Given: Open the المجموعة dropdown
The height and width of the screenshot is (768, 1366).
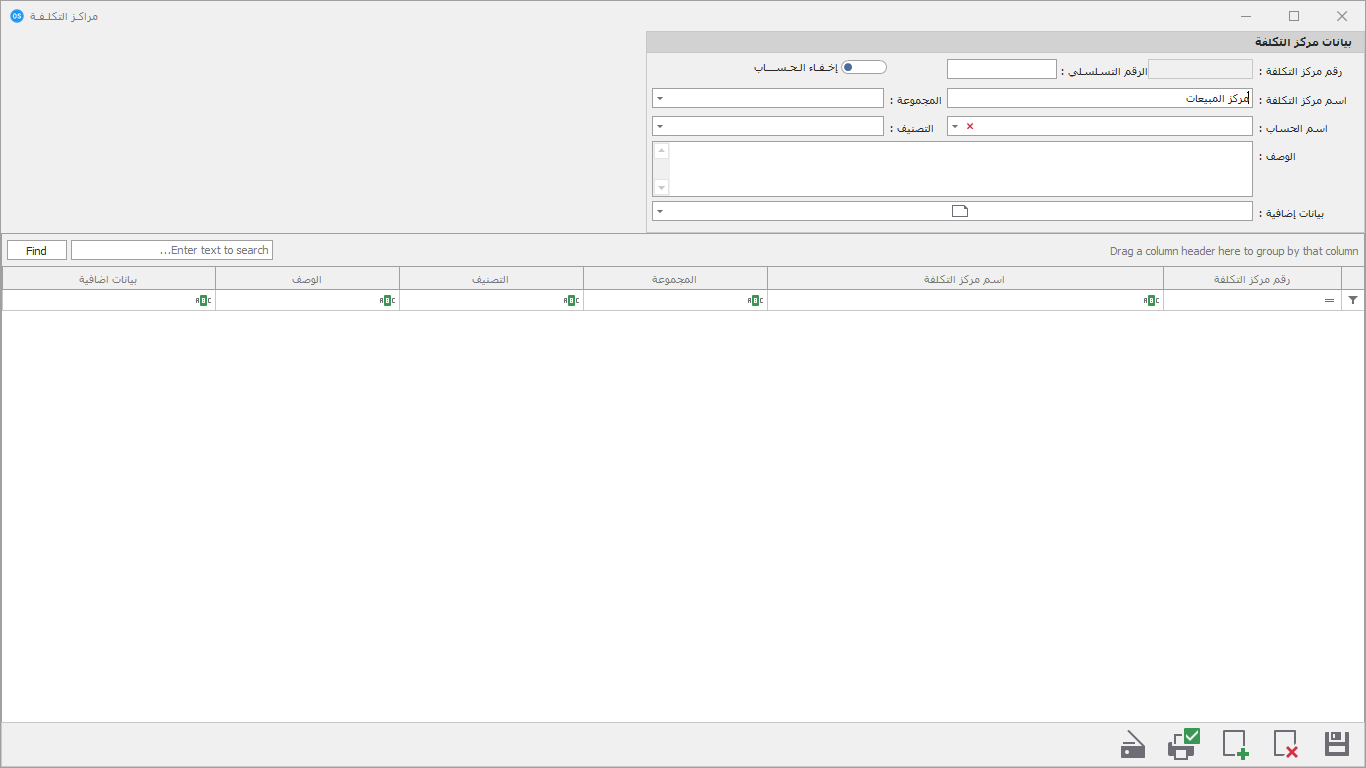Looking at the screenshot, I should tap(660, 98).
